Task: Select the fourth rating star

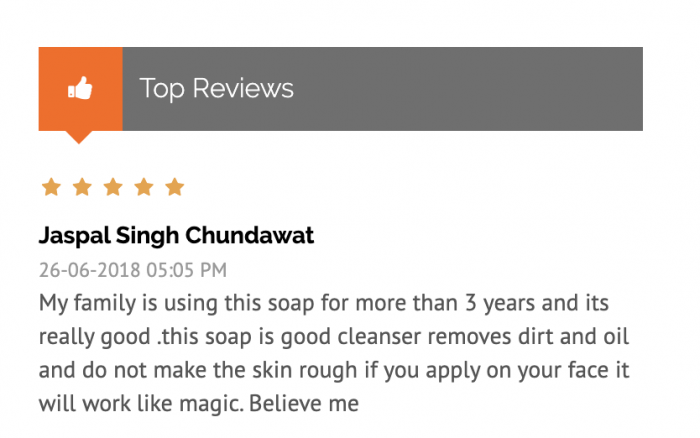Action: pyautogui.click(x=144, y=187)
